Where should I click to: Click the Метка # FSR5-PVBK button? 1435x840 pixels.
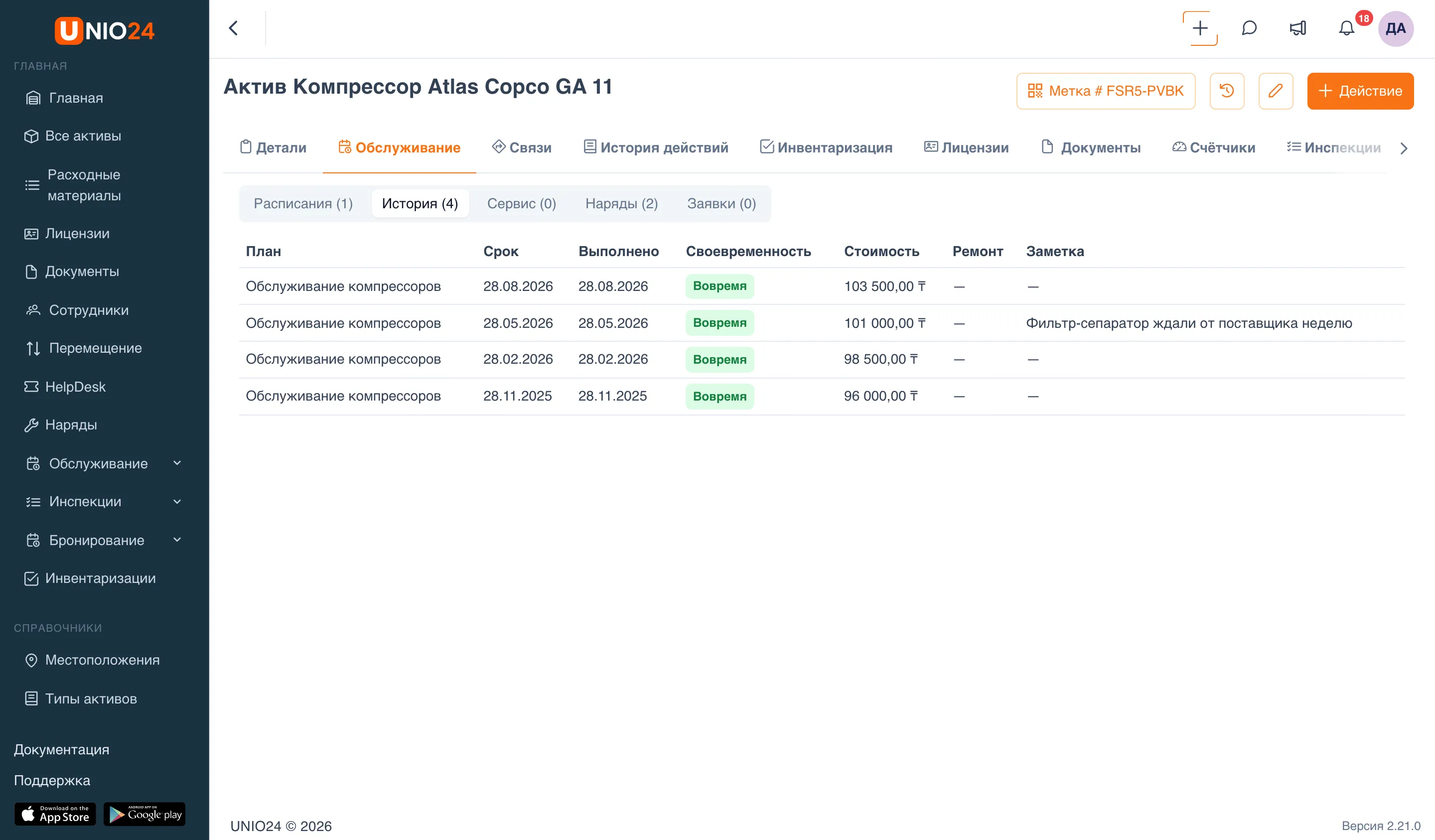1105,91
